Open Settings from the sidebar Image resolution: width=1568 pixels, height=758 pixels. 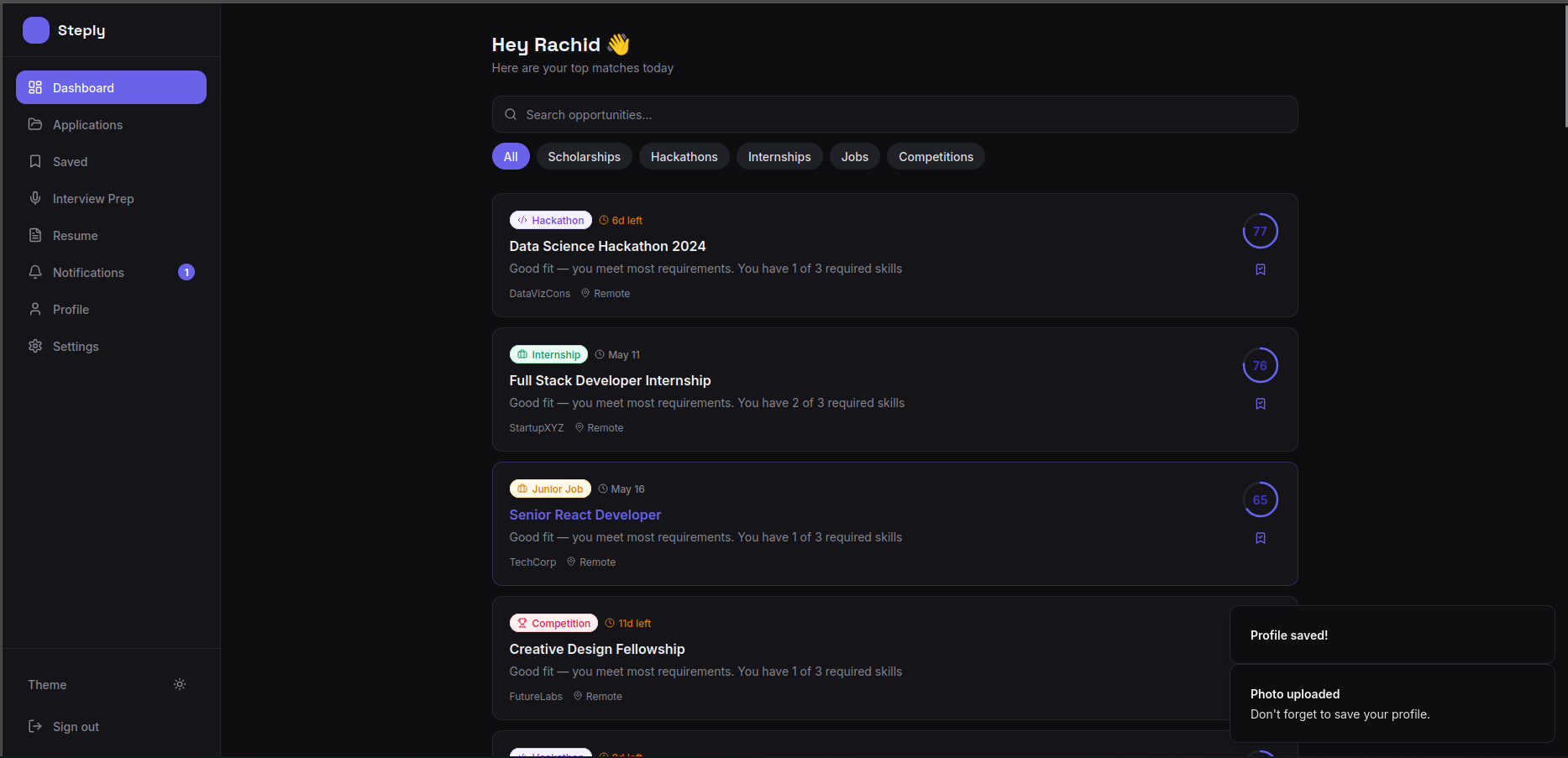pyautogui.click(x=111, y=346)
